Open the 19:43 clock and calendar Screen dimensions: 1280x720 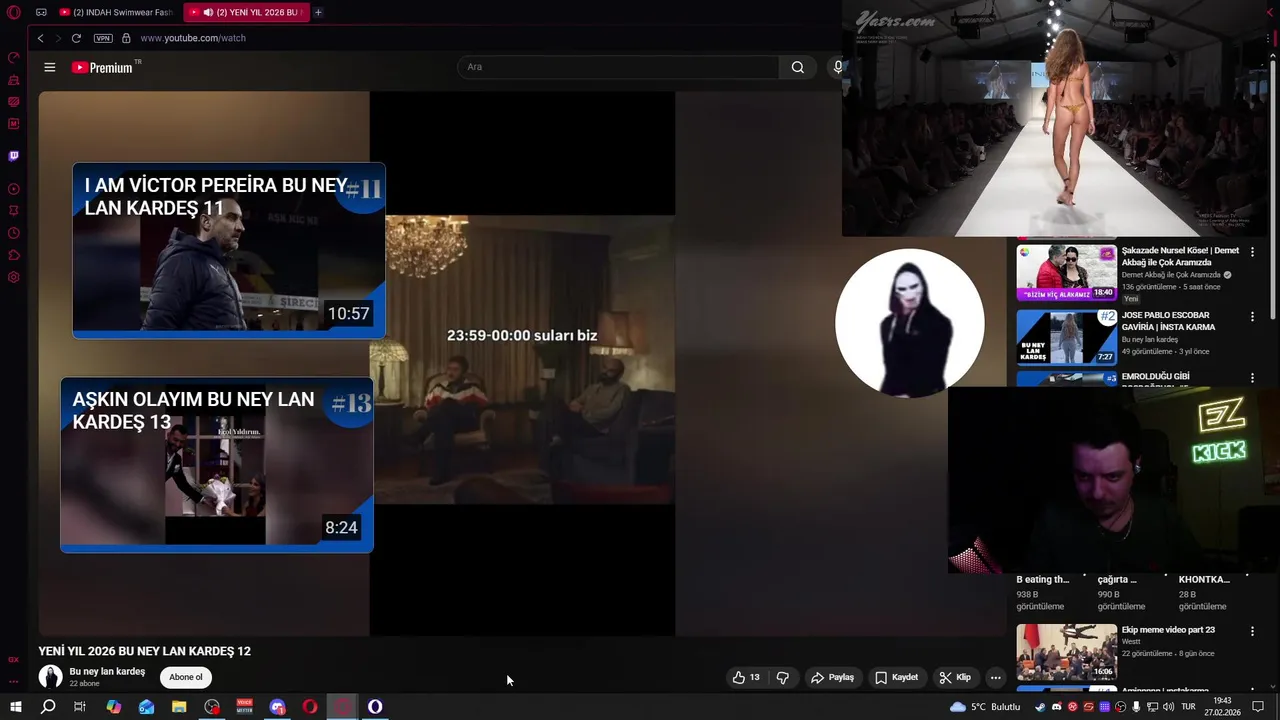point(1222,707)
